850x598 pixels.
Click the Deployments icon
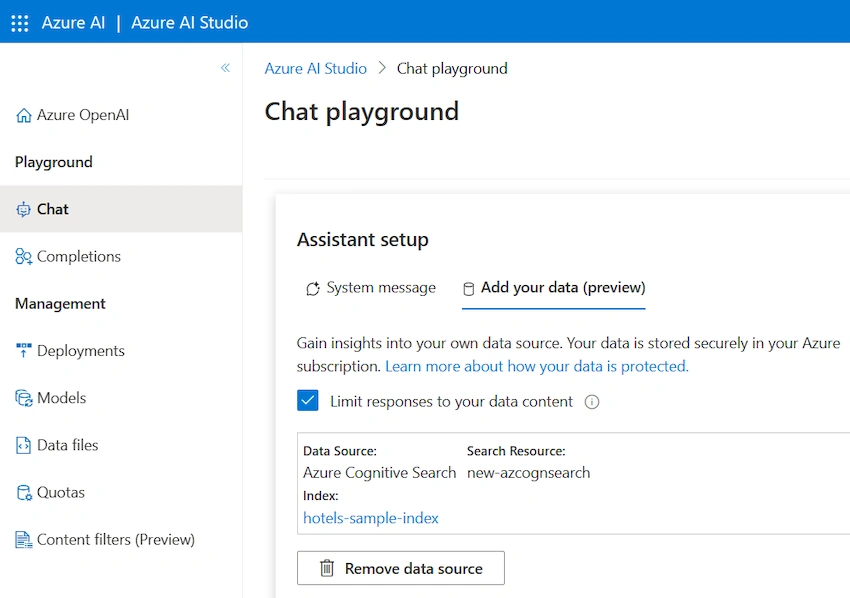pyautogui.click(x=23, y=351)
